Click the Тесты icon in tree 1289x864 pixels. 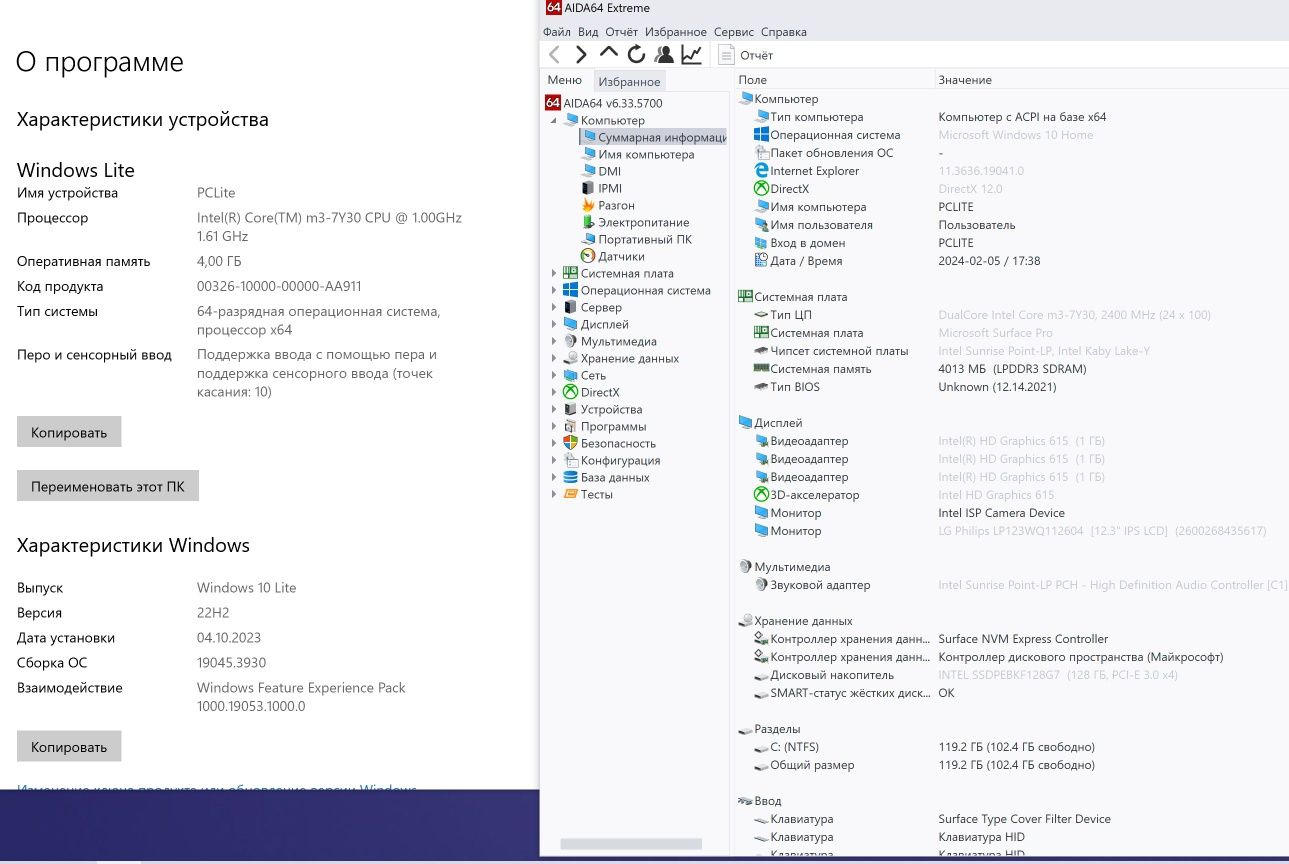570,494
